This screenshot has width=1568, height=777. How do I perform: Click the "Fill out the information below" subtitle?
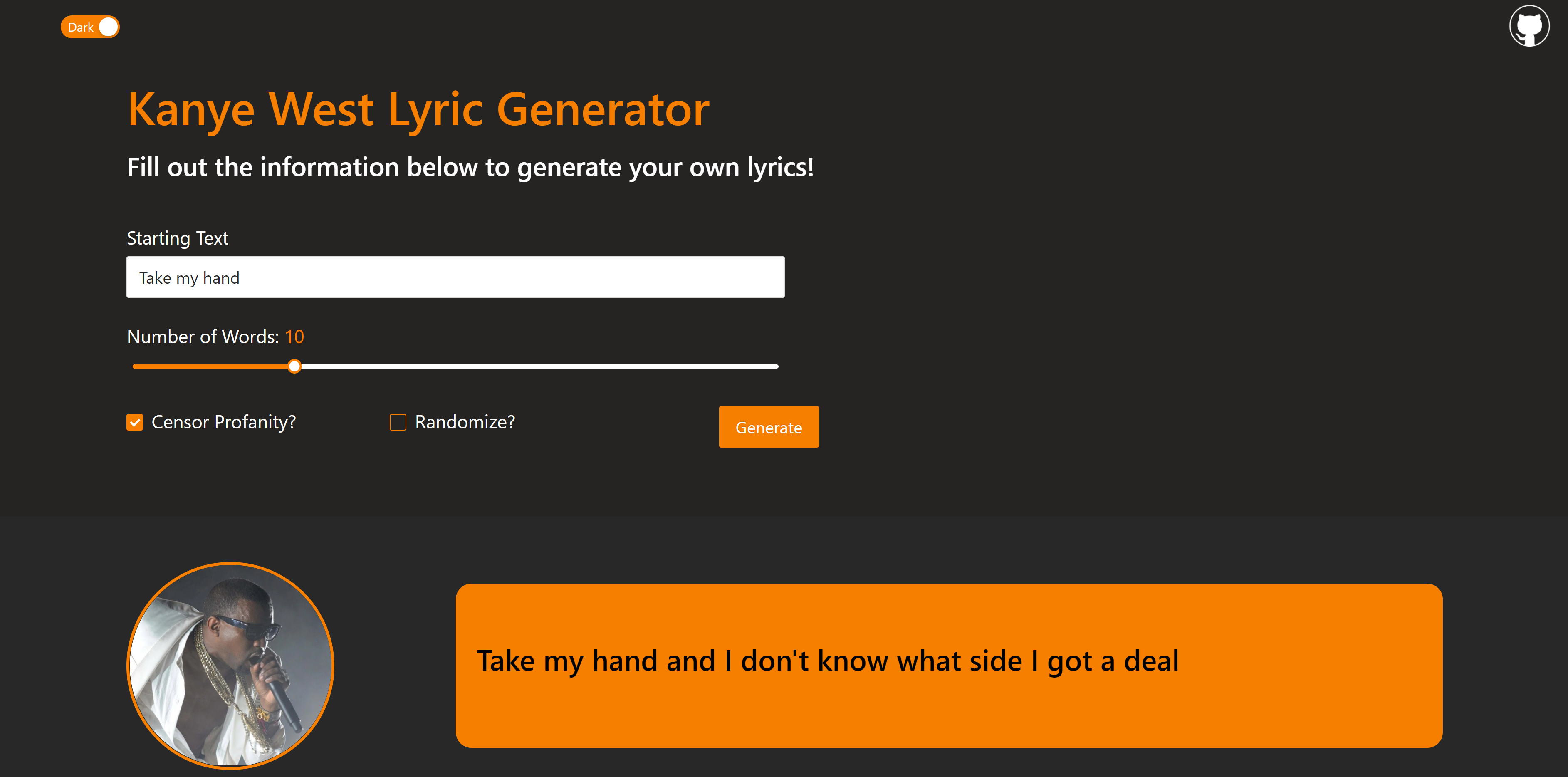470,168
